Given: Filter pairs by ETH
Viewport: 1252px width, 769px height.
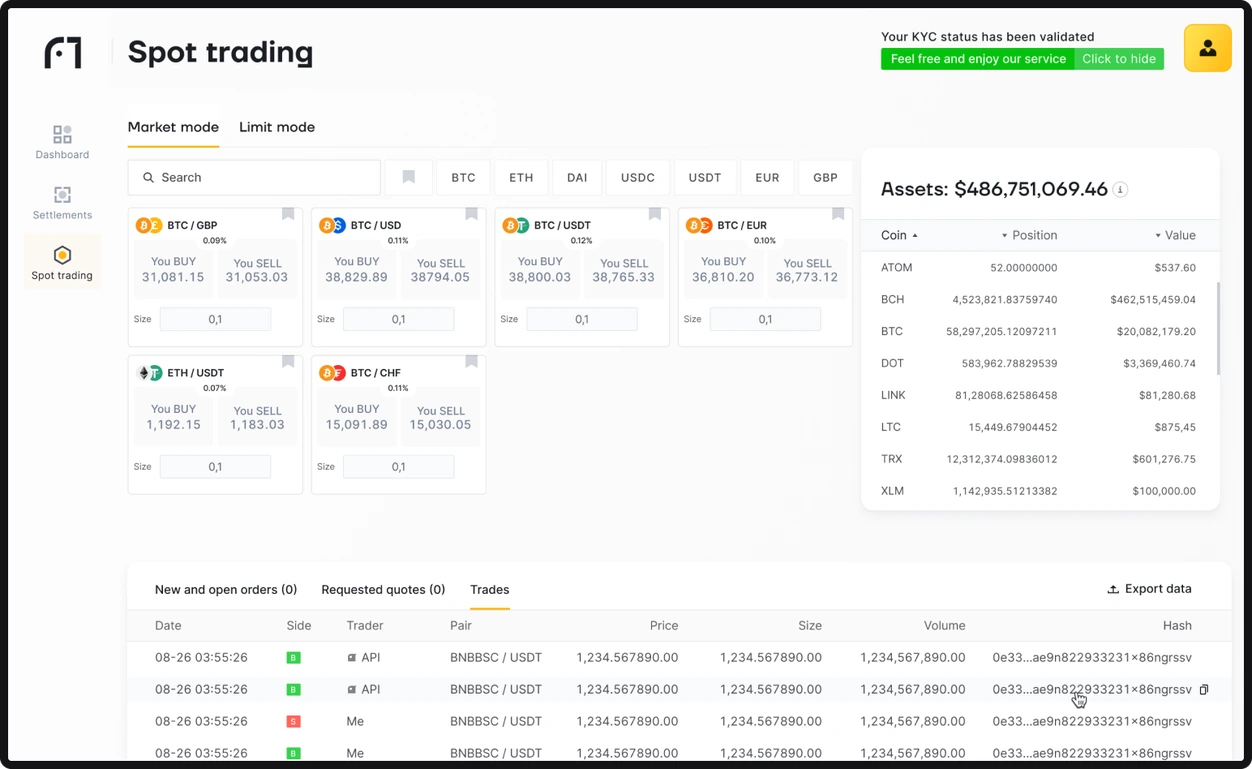Looking at the screenshot, I should click(x=521, y=177).
